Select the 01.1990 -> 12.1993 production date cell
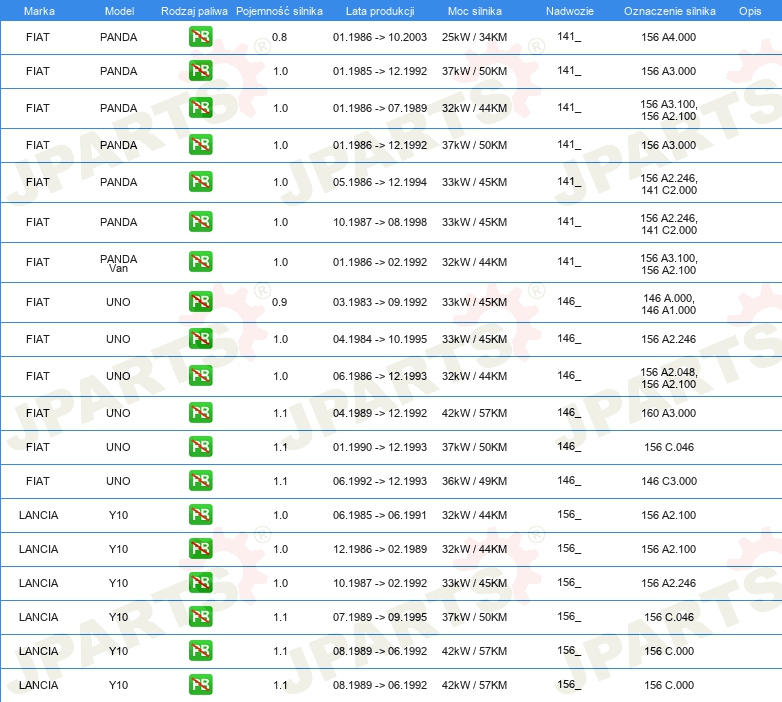 click(x=380, y=447)
